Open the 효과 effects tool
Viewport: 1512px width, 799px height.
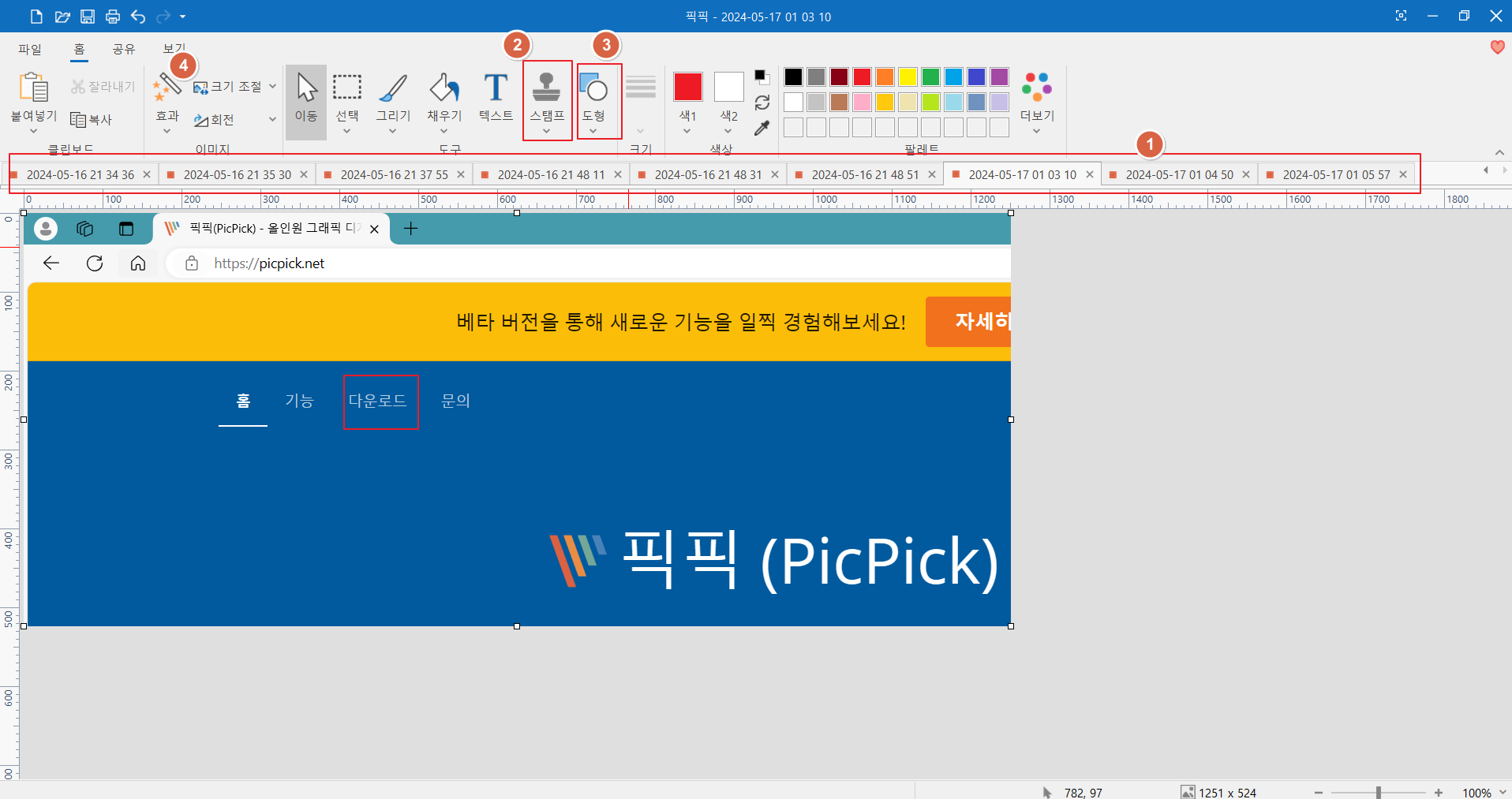(x=167, y=97)
